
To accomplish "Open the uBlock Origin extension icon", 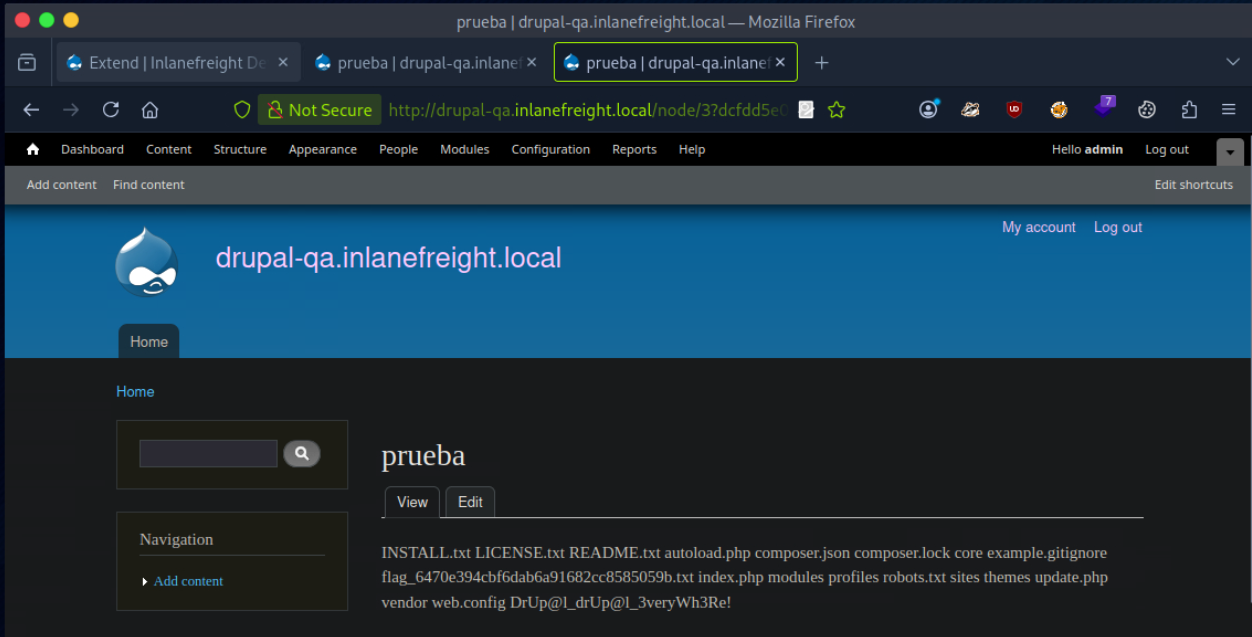I will [x=1014, y=110].
